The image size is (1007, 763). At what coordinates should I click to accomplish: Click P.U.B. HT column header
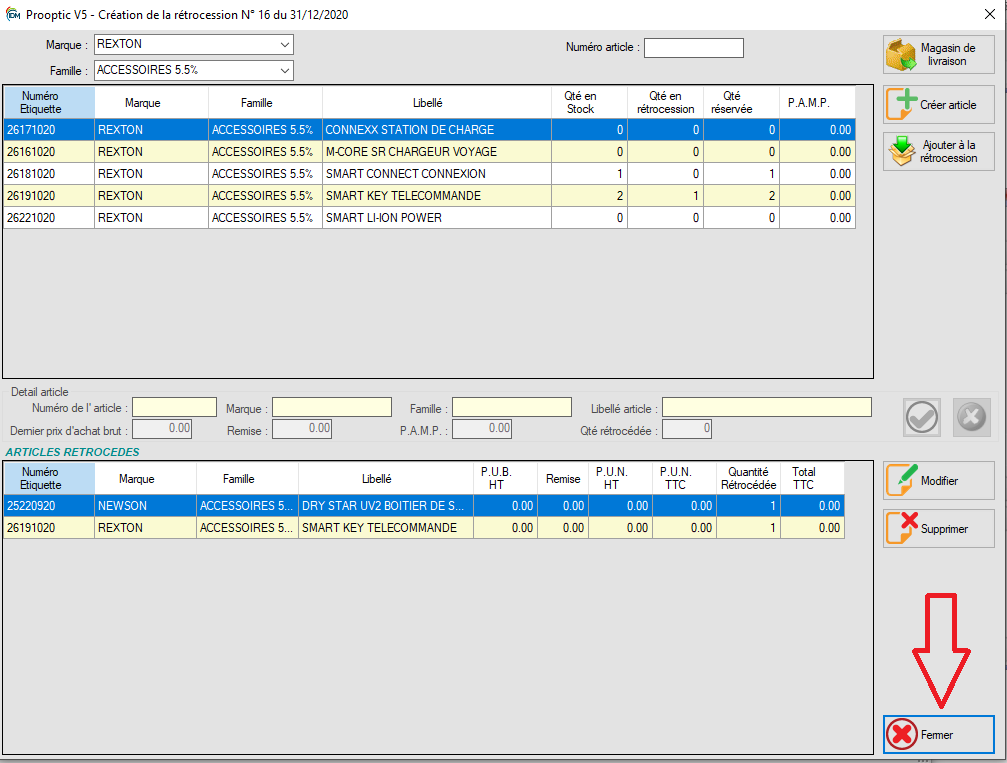[505, 478]
